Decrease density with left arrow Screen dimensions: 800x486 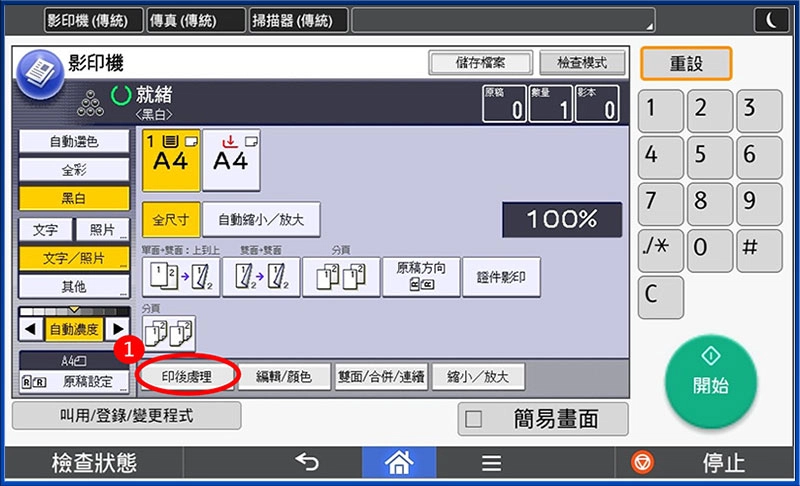(x=31, y=329)
